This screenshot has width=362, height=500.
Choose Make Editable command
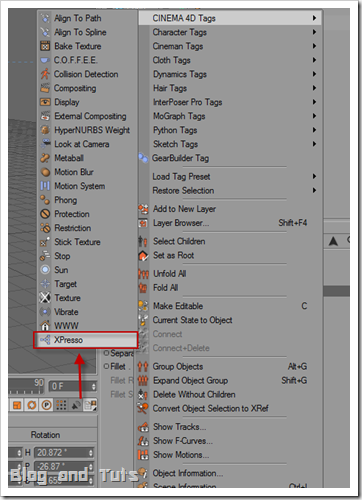click(230, 306)
